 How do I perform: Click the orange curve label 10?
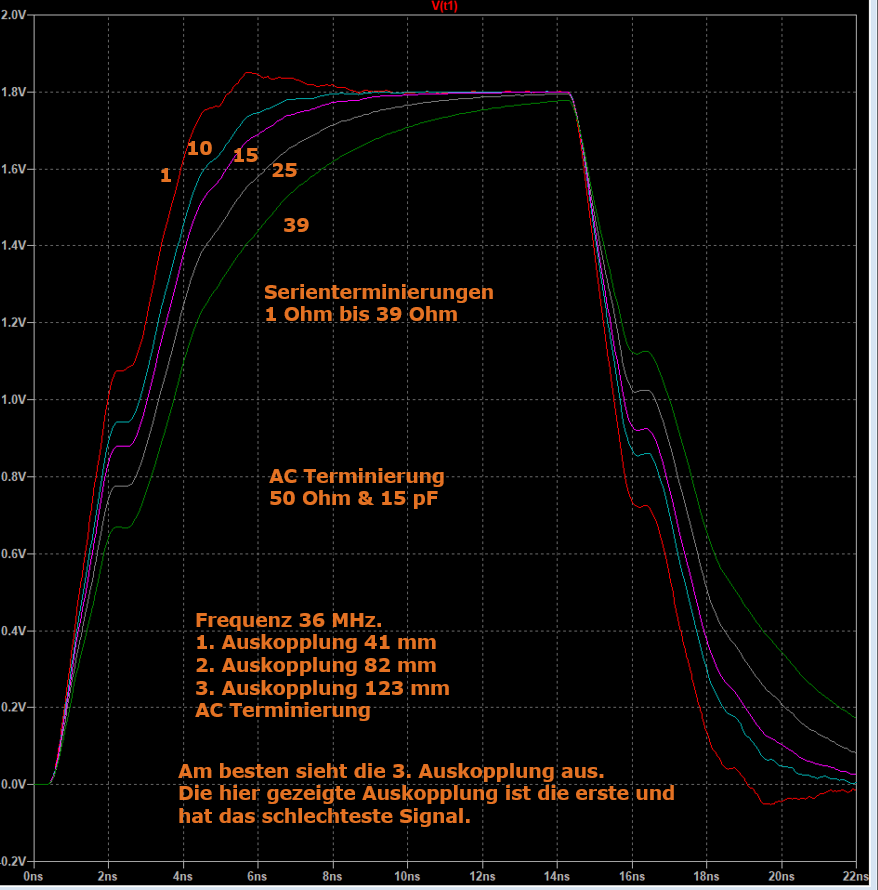click(200, 149)
